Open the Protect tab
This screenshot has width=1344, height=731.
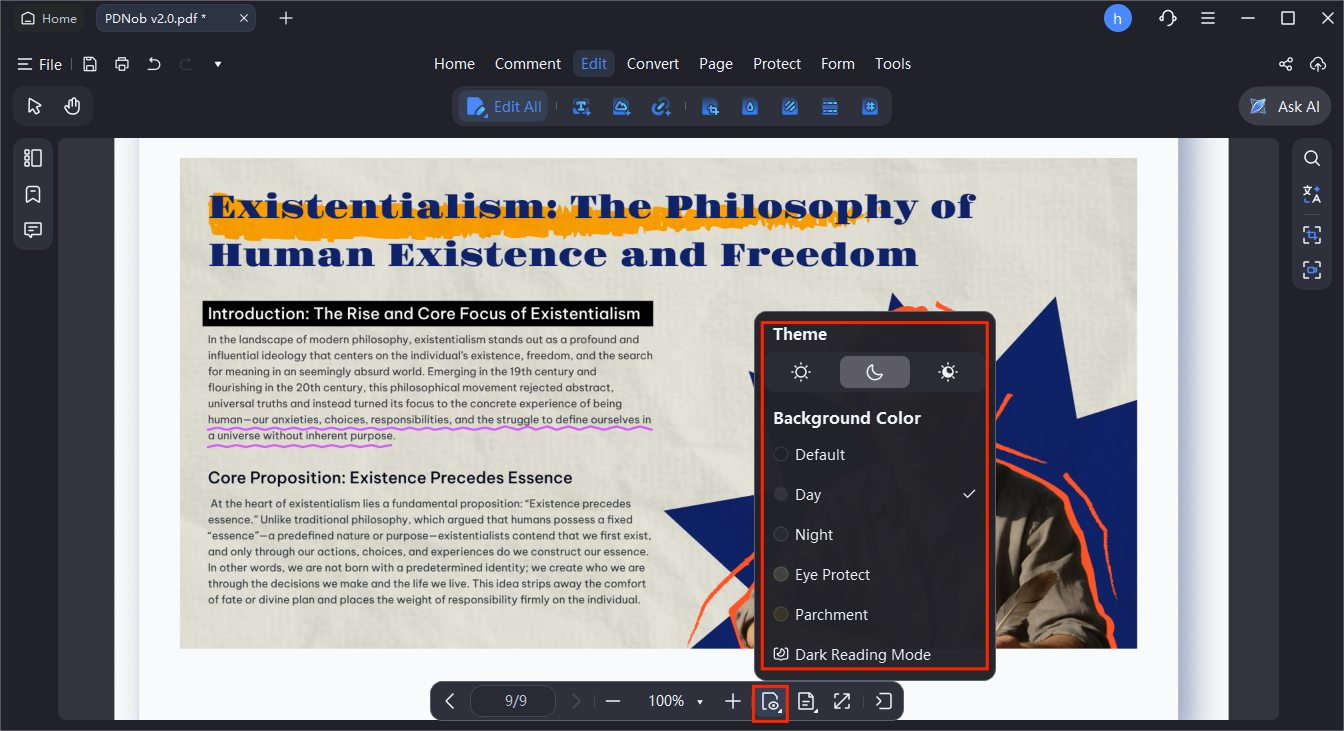tap(777, 64)
